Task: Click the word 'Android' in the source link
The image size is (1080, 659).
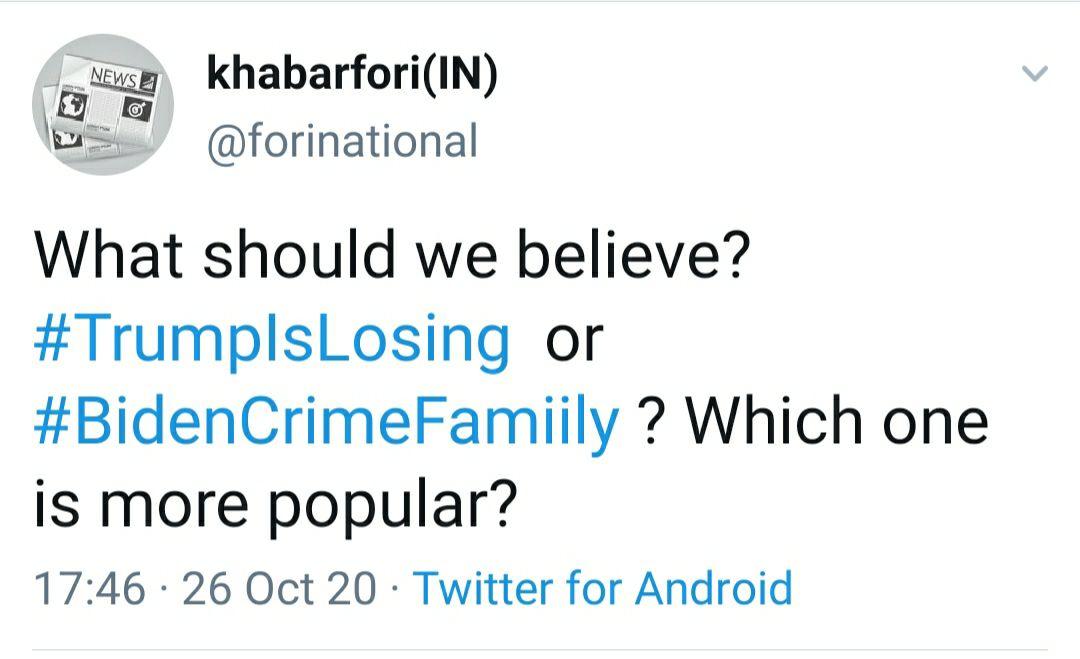Action: [714, 588]
